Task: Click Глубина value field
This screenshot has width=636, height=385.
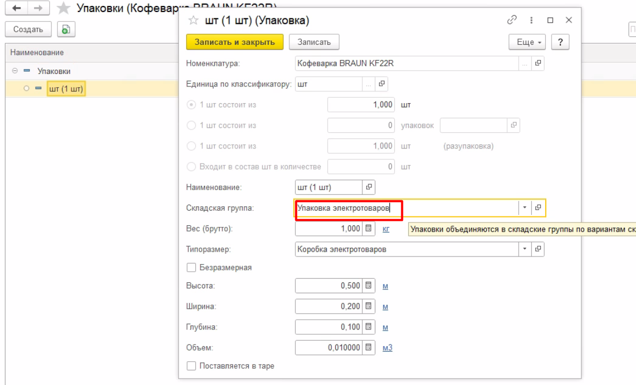Action: 329,327
